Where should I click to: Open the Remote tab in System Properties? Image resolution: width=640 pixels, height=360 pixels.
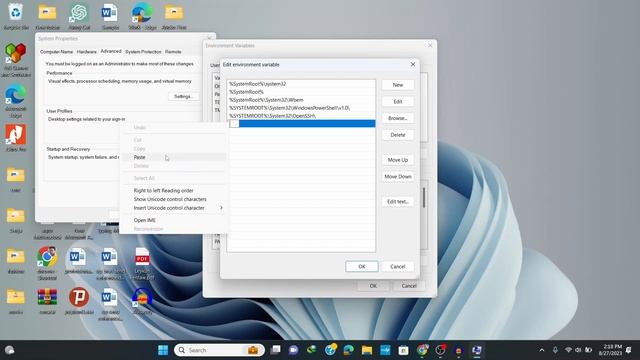(173, 52)
